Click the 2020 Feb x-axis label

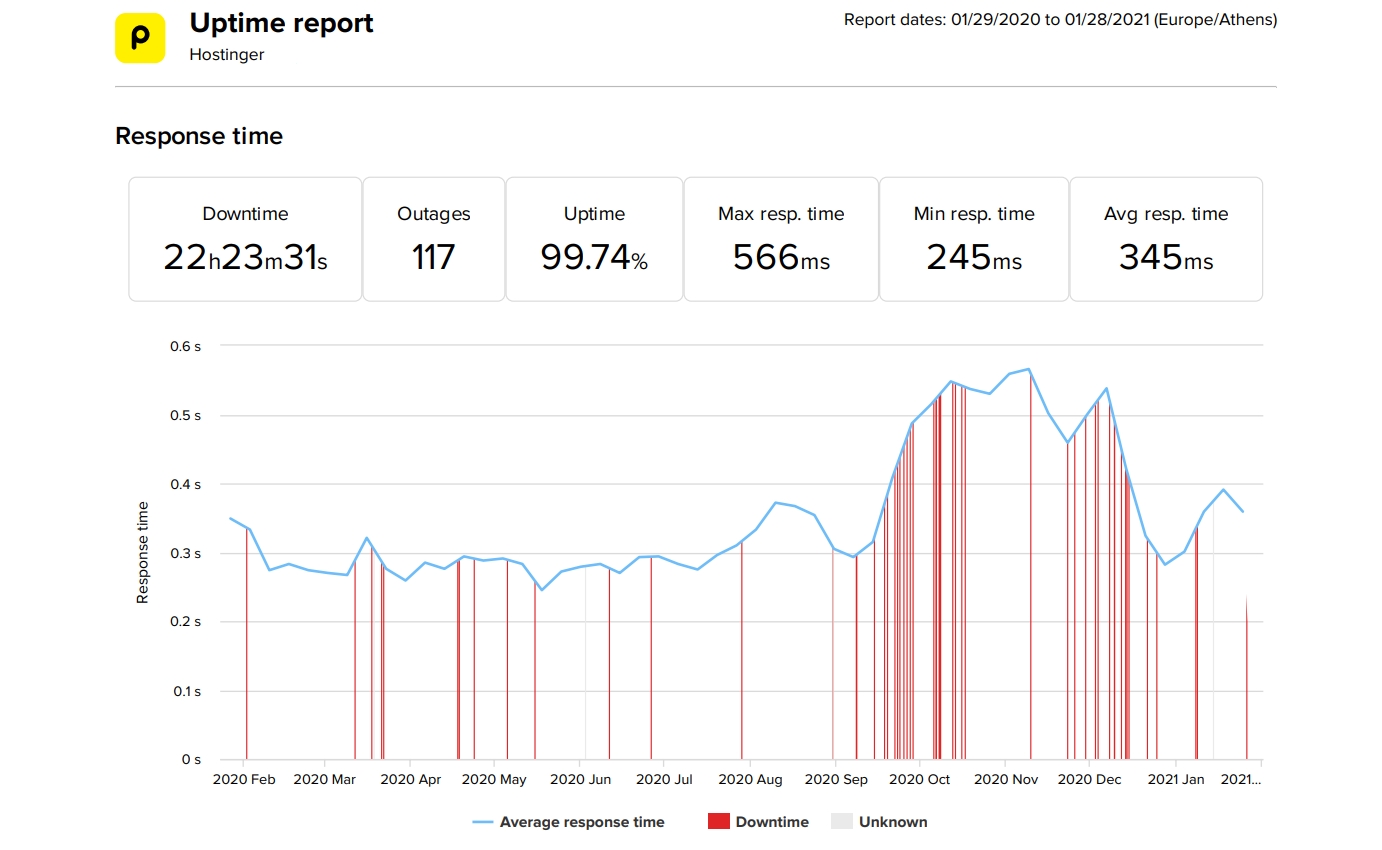pyautogui.click(x=244, y=779)
